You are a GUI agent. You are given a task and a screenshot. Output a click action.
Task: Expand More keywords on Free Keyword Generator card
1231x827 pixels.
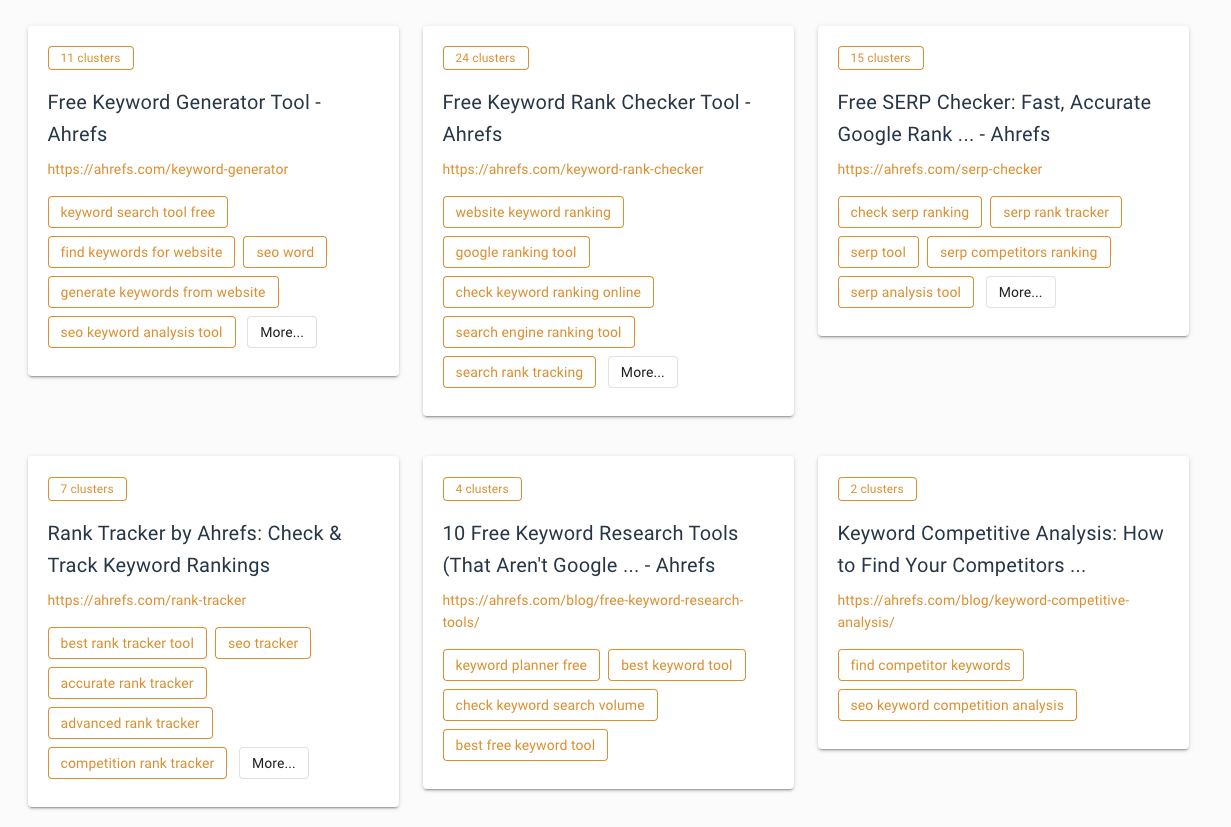click(x=281, y=331)
